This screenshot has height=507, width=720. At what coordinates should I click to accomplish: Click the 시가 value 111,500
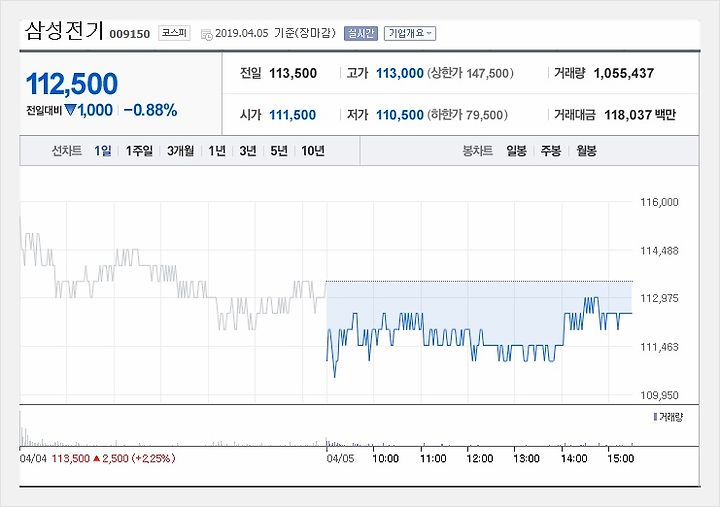pyautogui.click(x=292, y=115)
